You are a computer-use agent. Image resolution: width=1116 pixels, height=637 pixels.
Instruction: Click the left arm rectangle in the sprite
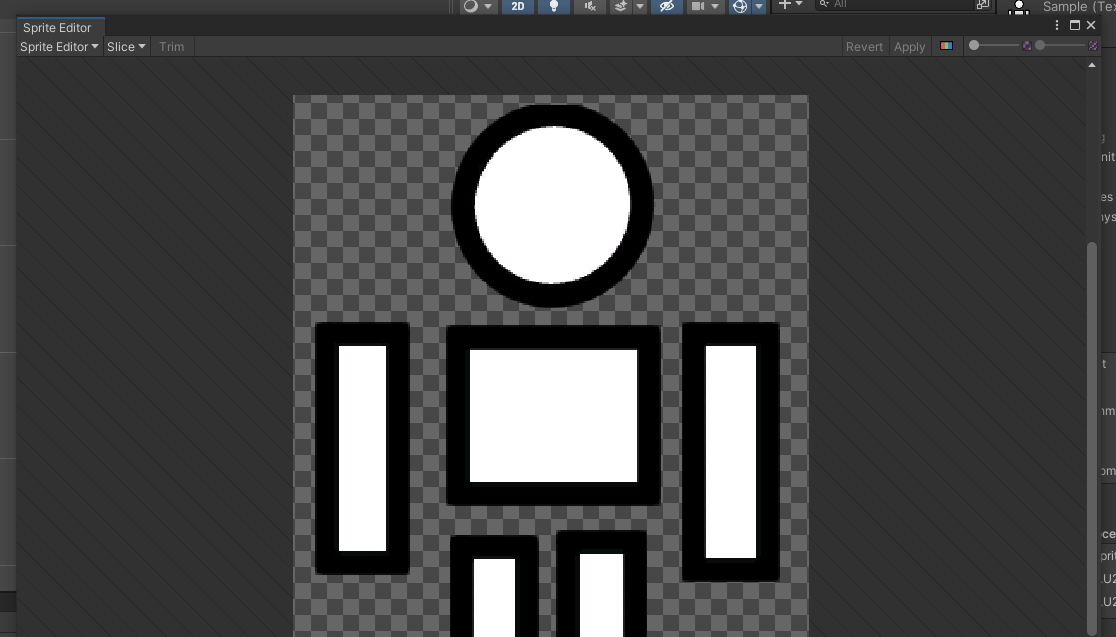click(362, 448)
